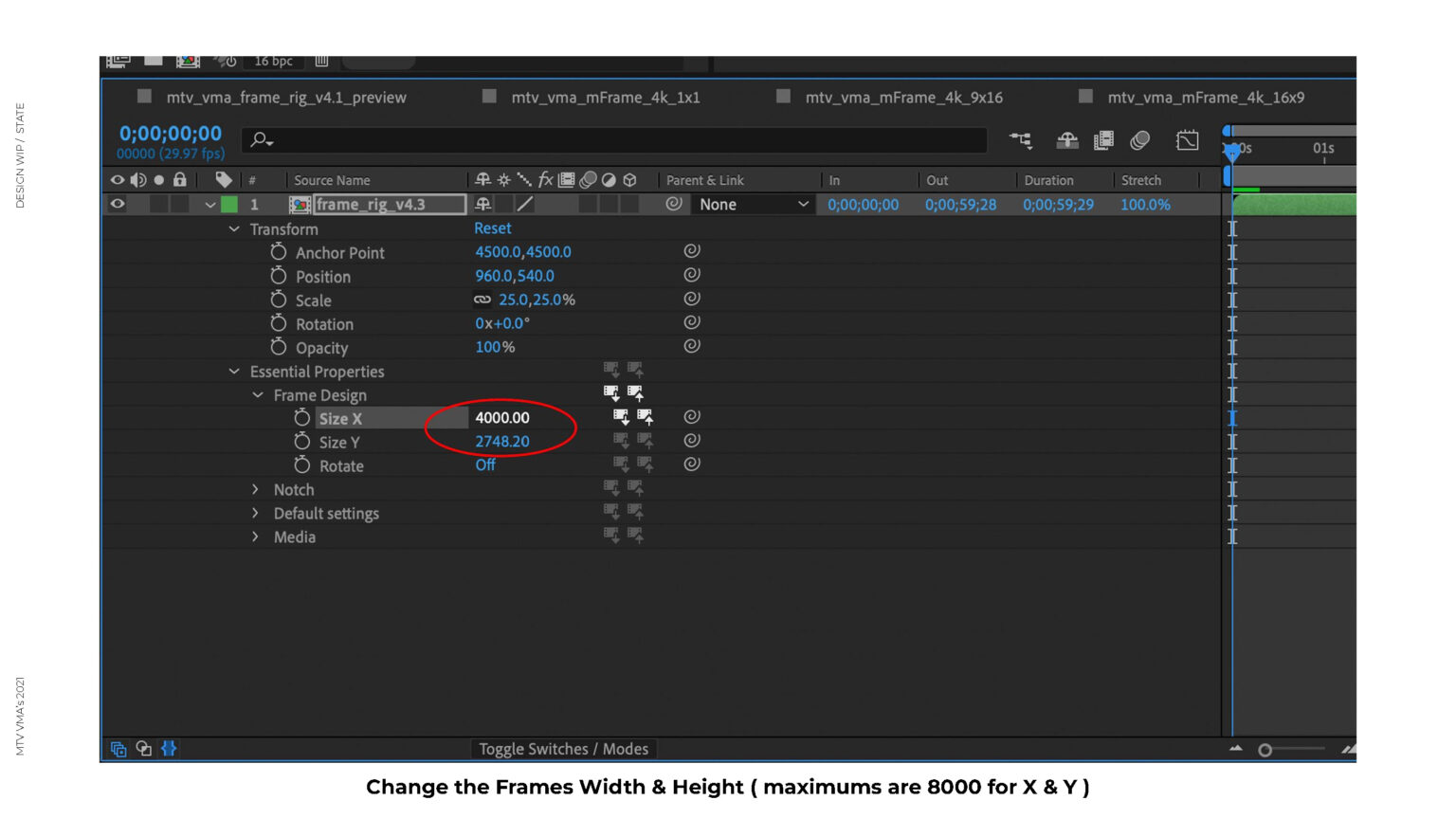Viewport: 1456px width, 819px height.
Task: Toggle the layer quality slash switch
Action: [x=524, y=204]
